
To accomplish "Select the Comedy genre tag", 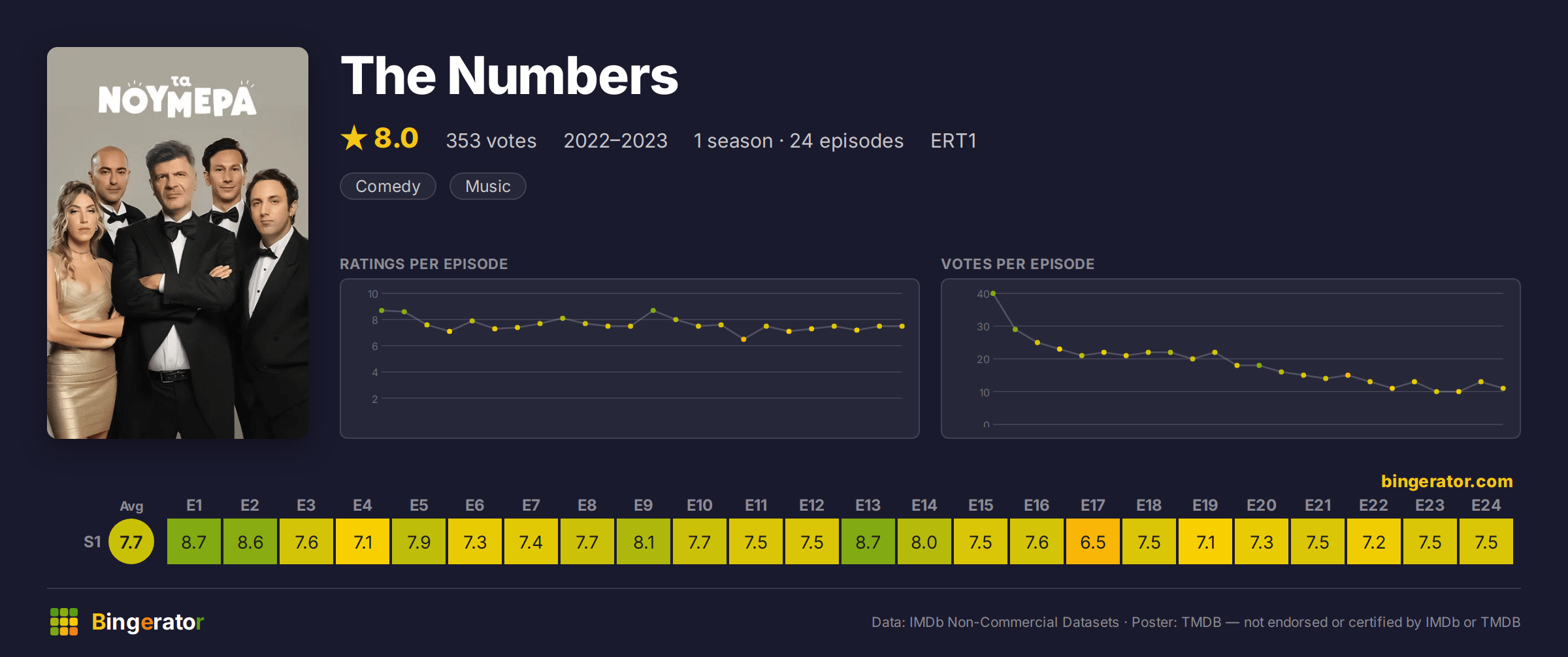I will 388,186.
